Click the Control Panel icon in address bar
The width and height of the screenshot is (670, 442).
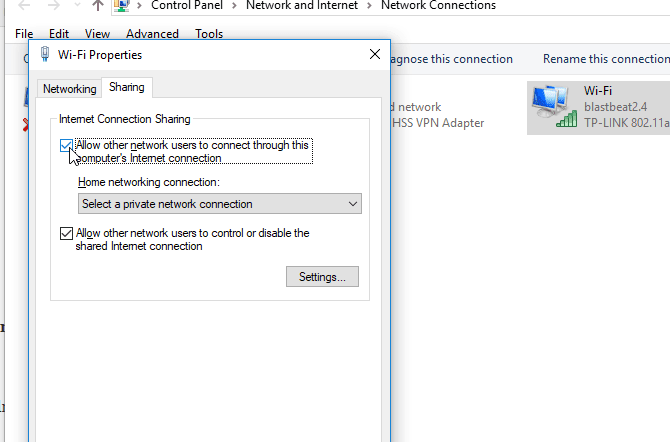pyautogui.click(x=121, y=6)
